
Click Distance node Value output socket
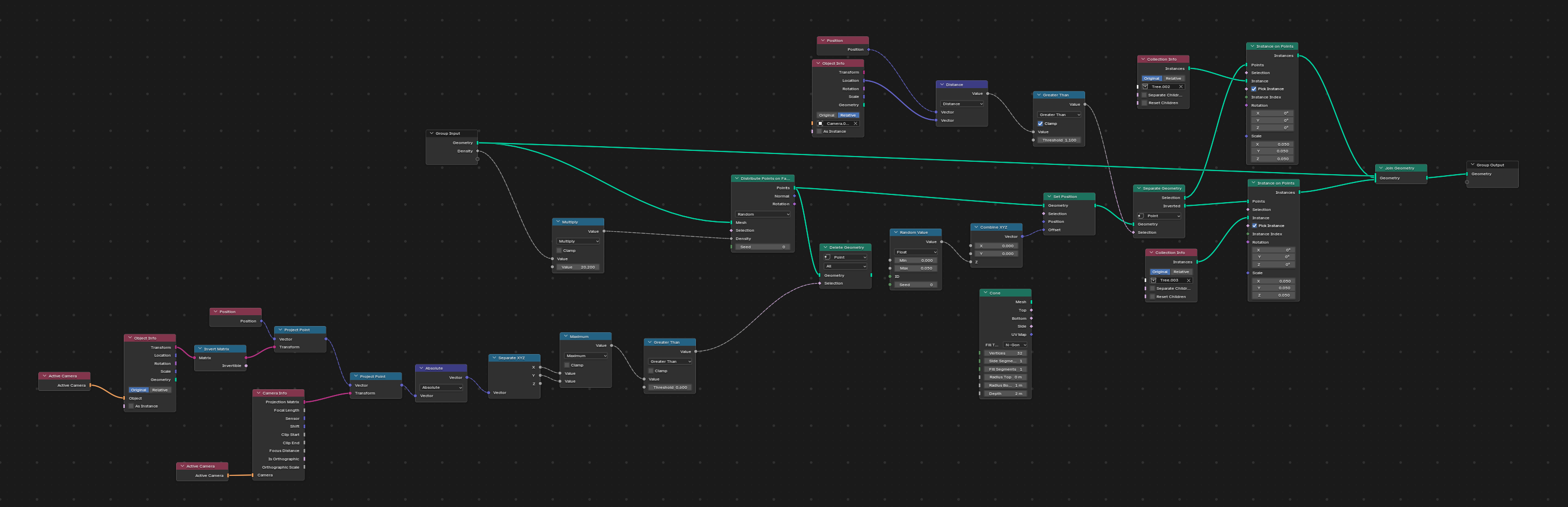987,94
